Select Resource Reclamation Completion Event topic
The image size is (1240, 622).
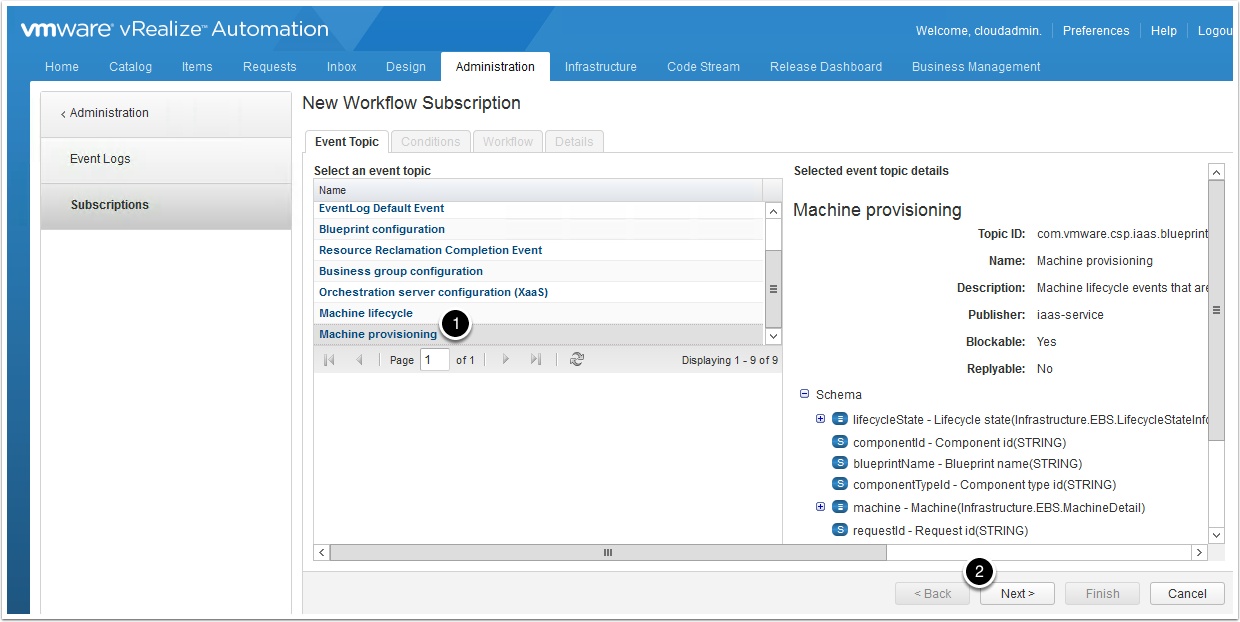click(x=538, y=251)
